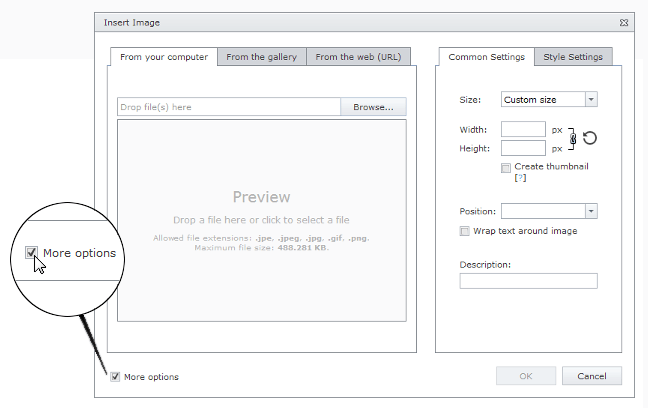Click the constrain proportions chain icon
This screenshot has height=408, width=648.
coord(573,138)
